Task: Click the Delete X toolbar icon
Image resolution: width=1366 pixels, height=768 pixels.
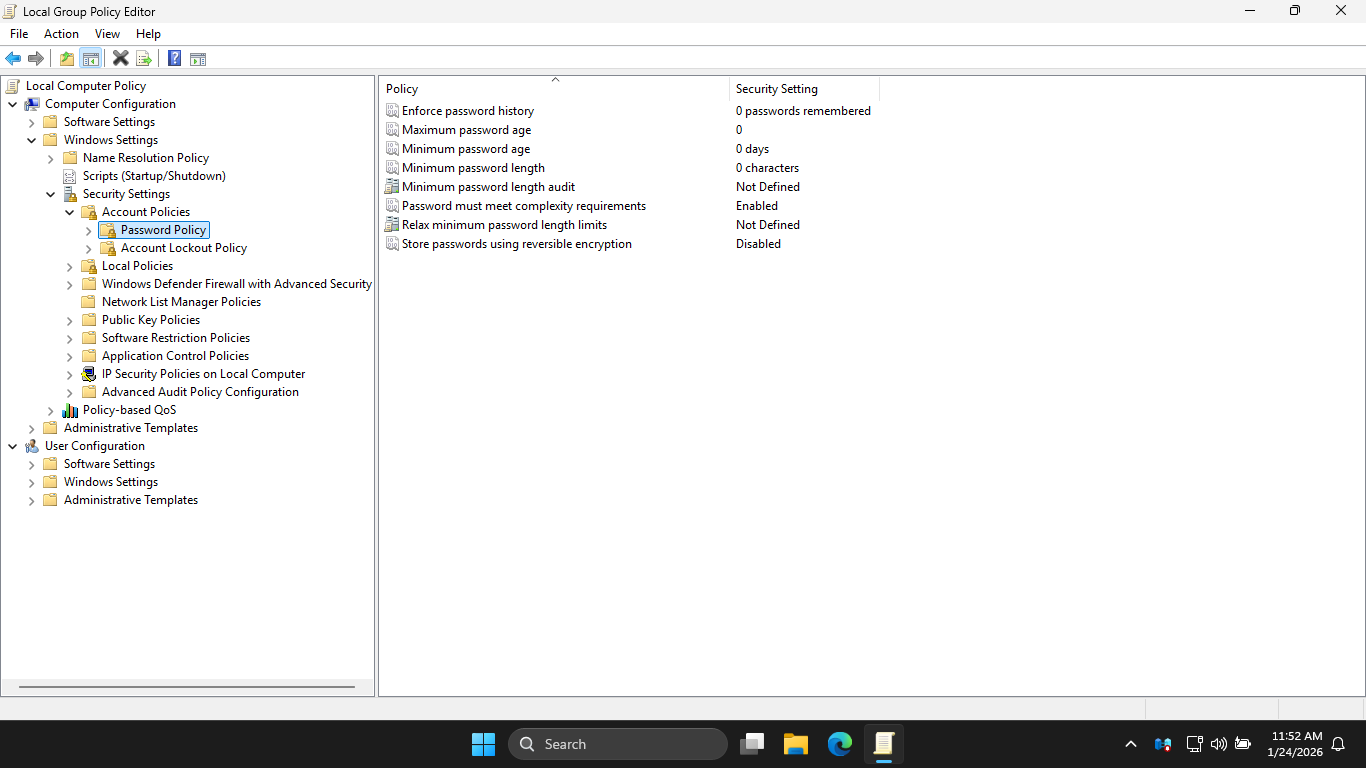Action: tap(120, 59)
